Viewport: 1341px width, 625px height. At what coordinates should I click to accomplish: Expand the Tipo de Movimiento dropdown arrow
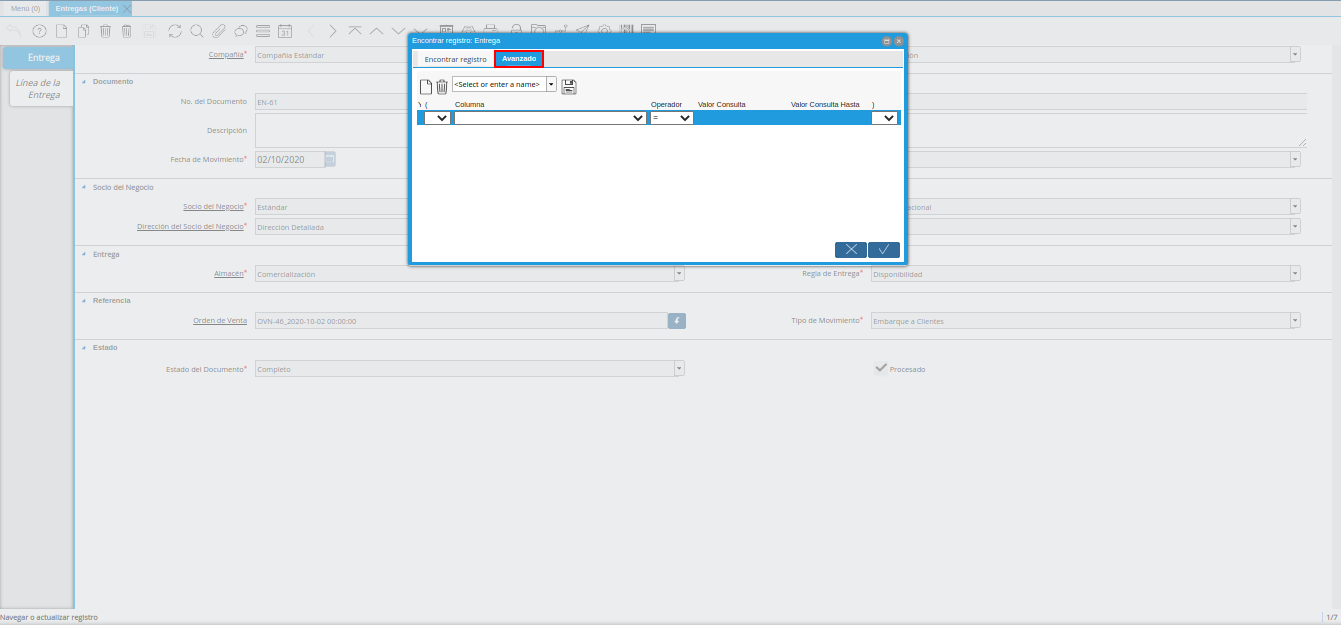point(1295,321)
